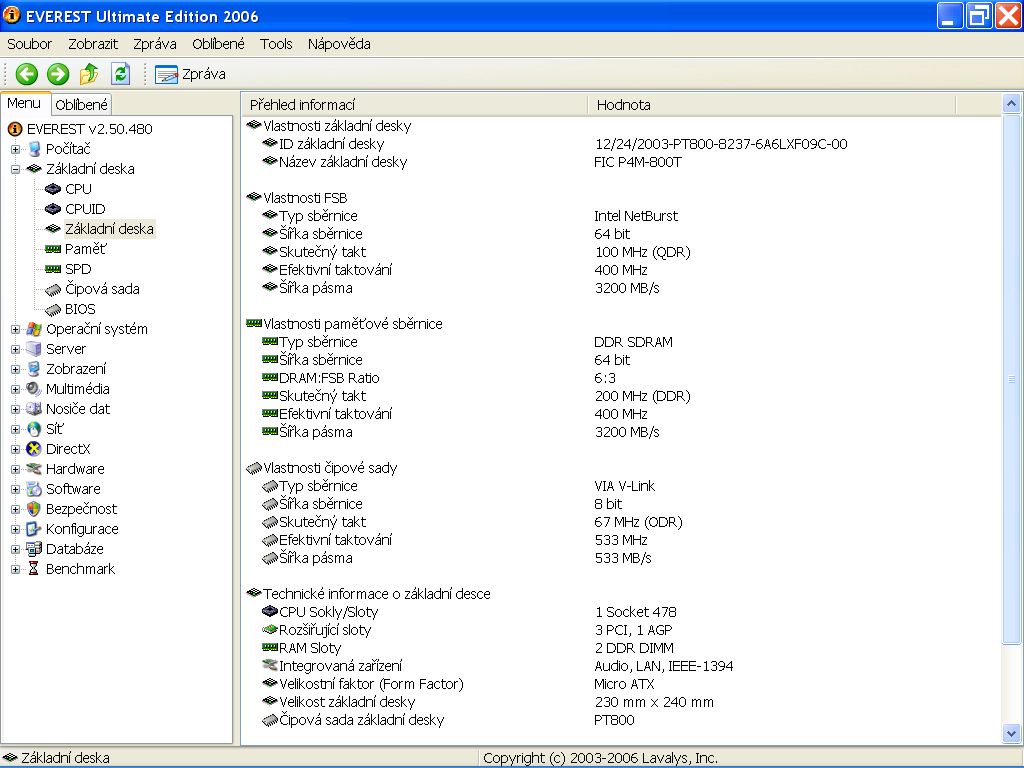
Task: Click the green Back arrow toolbar icon
Action: tap(26, 73)
